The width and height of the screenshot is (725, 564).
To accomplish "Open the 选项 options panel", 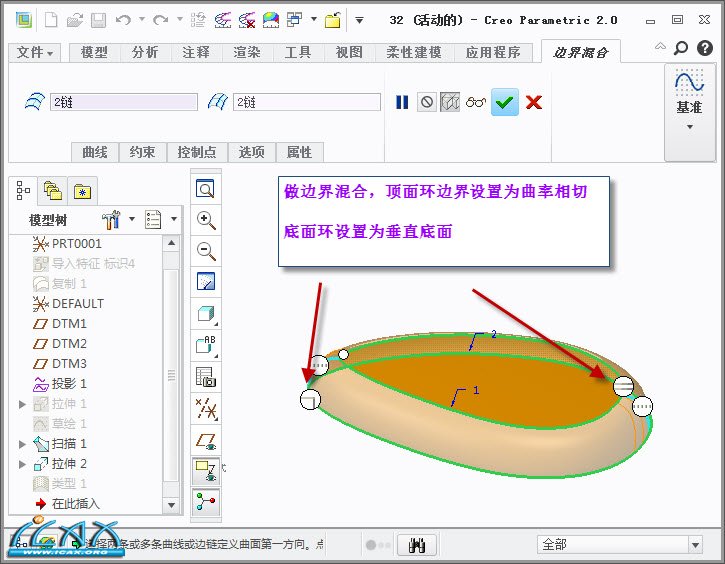I will 252,152.
